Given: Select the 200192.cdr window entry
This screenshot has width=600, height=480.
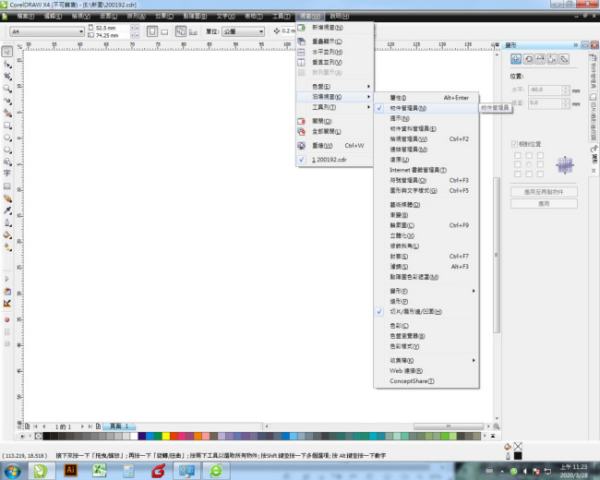Looking at the screenshot, I should point(335,160).
